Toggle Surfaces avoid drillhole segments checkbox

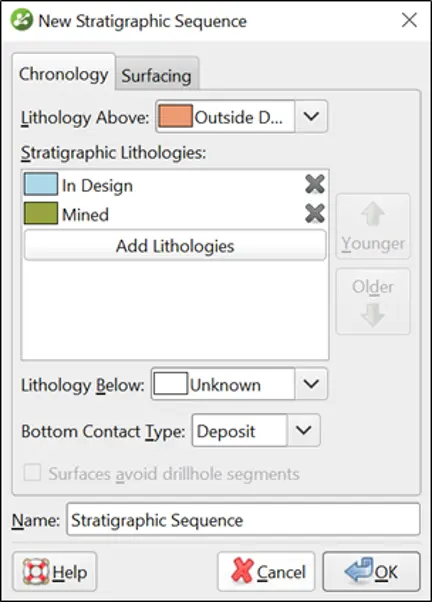[32, 473]
